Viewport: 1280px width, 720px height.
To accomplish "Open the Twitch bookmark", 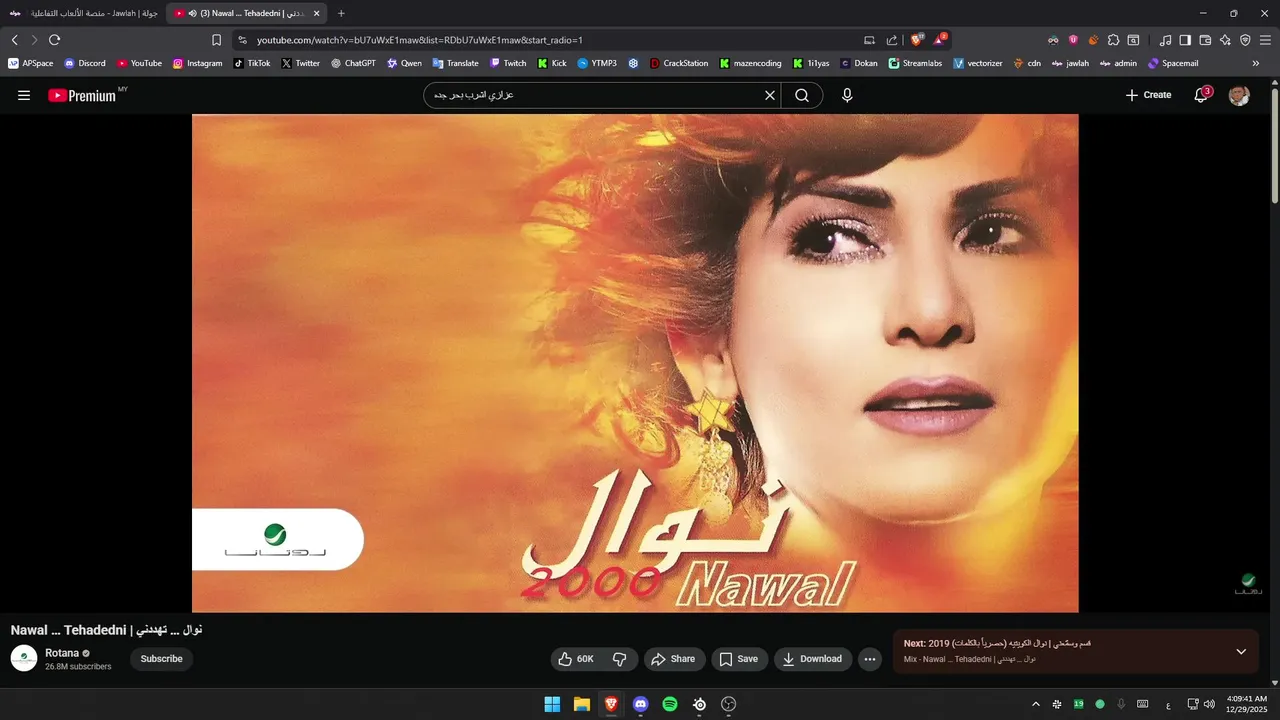I will 508,63.
